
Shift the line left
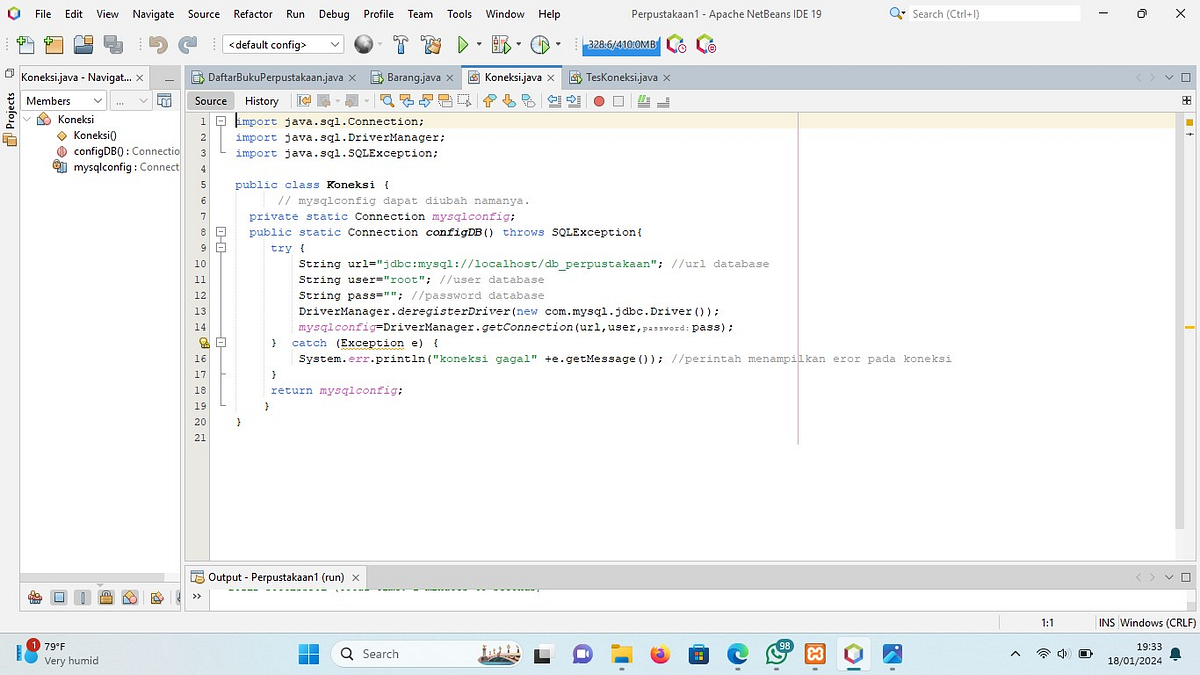[555, 101]
